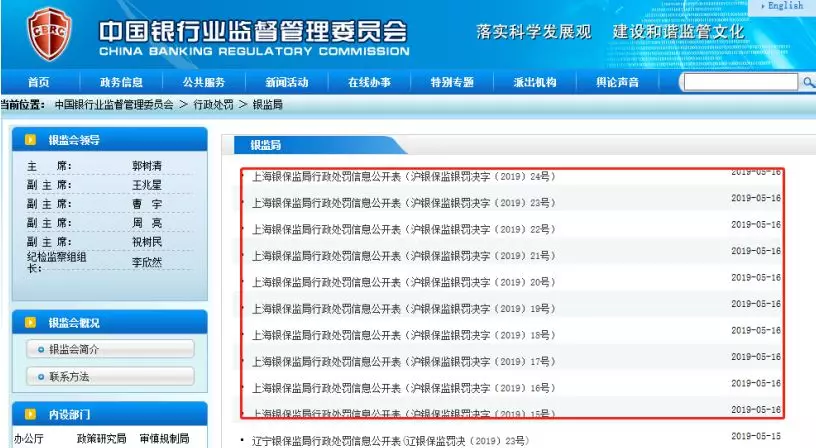Click the yellow icon beside 银监会概况
Image resolution: width=816 pixels, height=448 pixels.
(31, 323)
